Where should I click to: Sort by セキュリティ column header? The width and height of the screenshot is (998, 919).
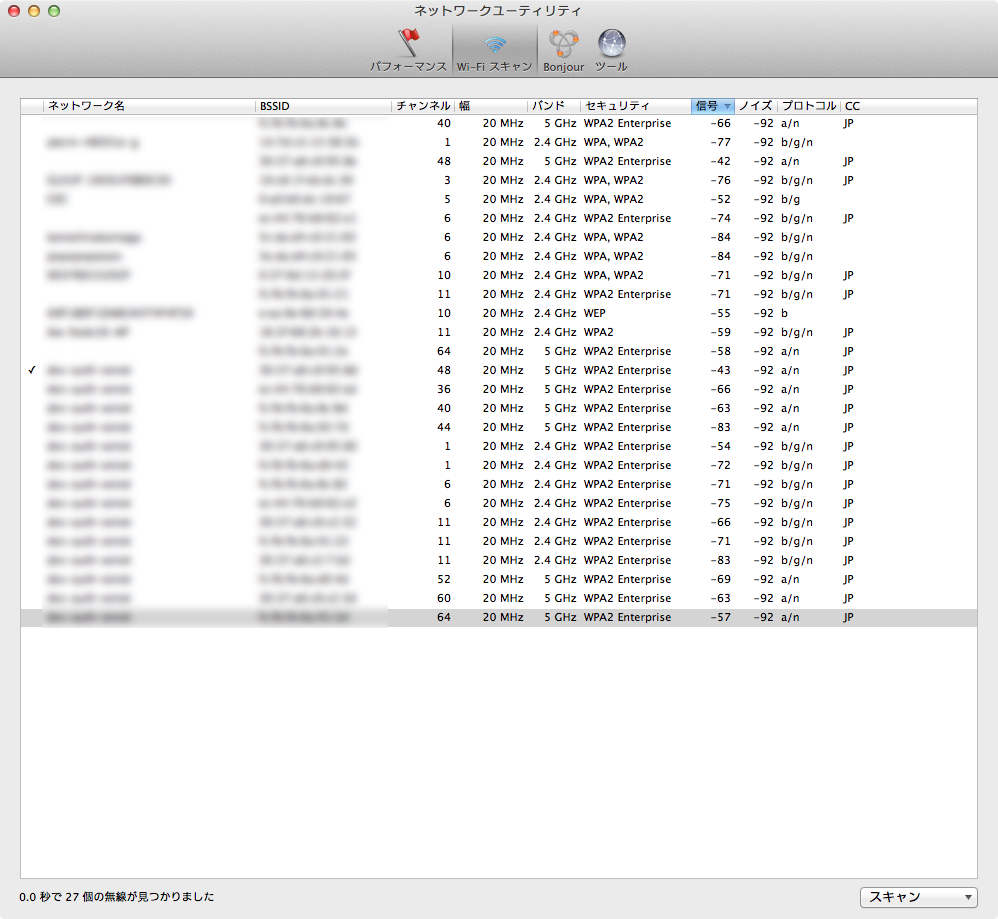[634, 106]
